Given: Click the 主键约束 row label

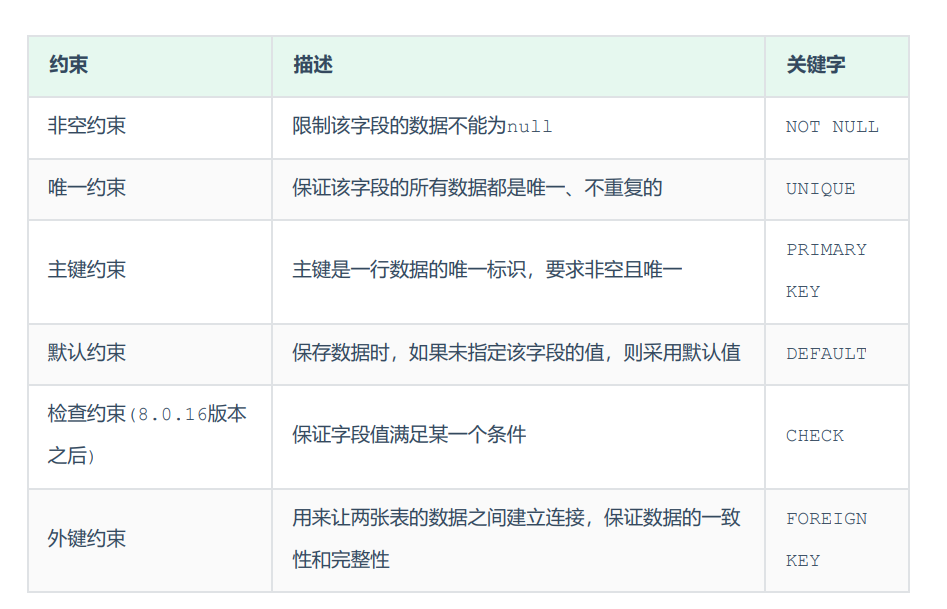Looking at the screenshot, I should (x=87, y=270).
